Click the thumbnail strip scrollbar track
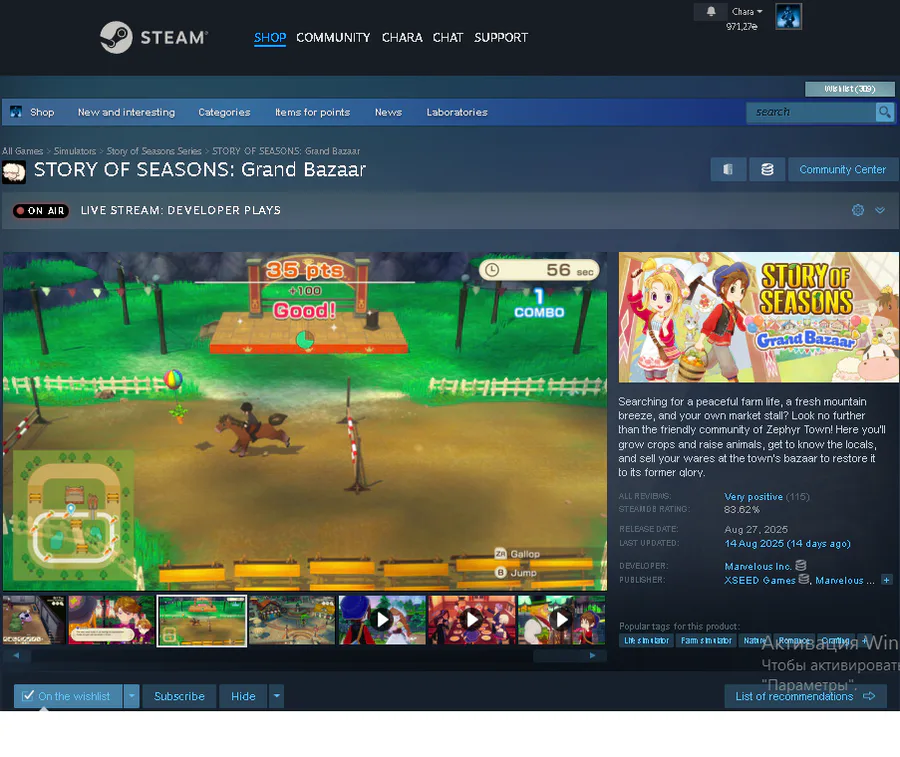Viewport: 900px width, 757px height. click(x=304, y=655)
